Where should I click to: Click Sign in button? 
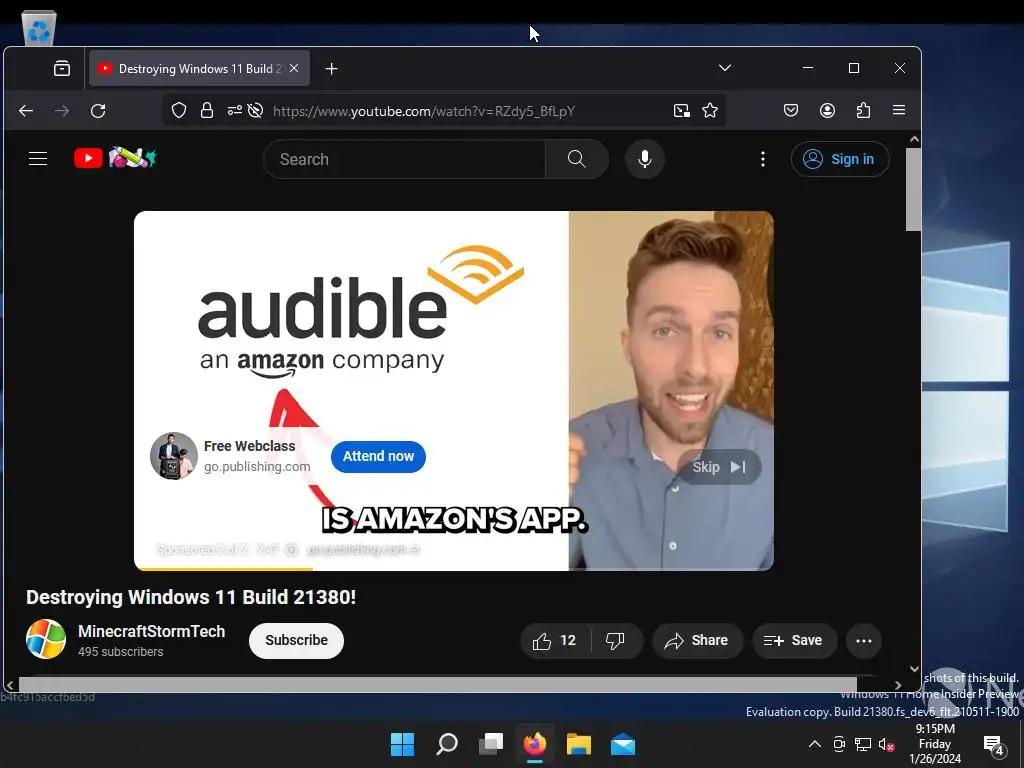click(x=840, y=159)
